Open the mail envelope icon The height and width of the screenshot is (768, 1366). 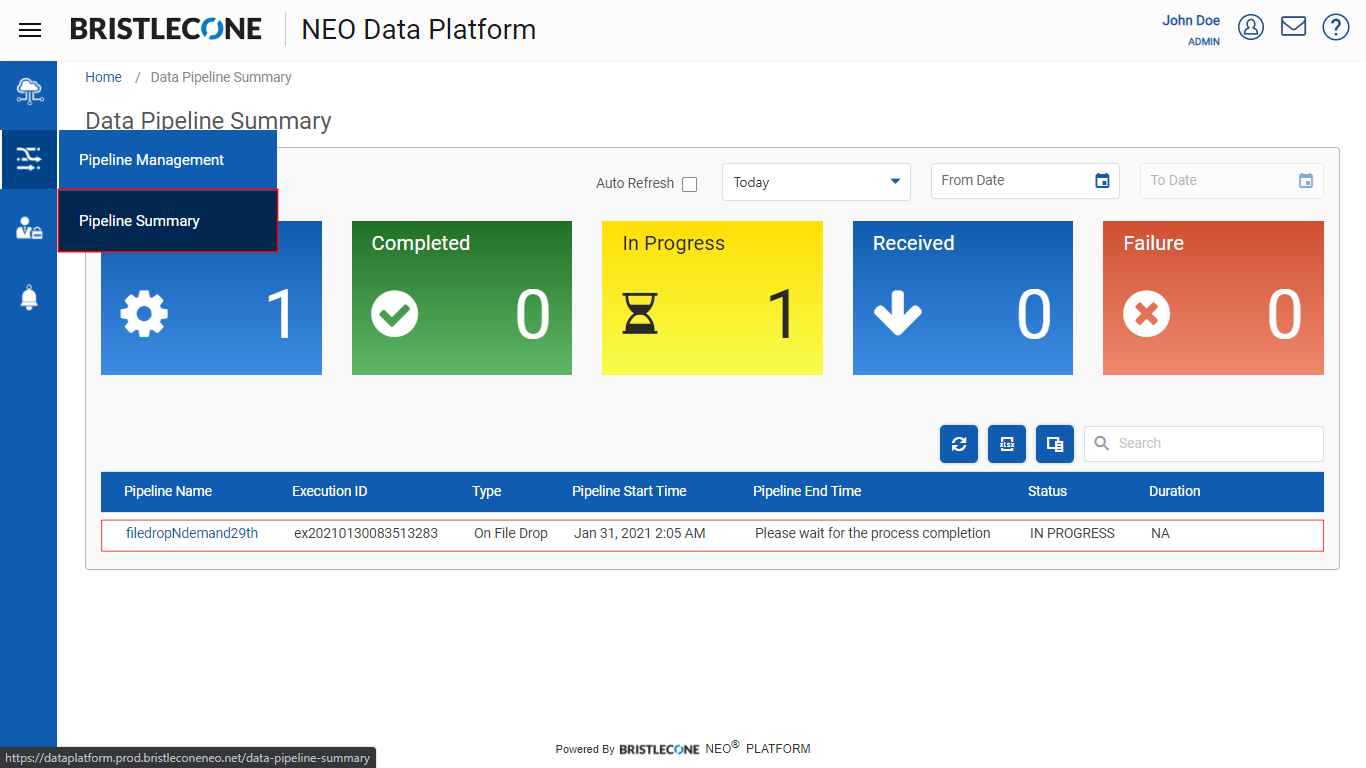tap(1294, 26)
